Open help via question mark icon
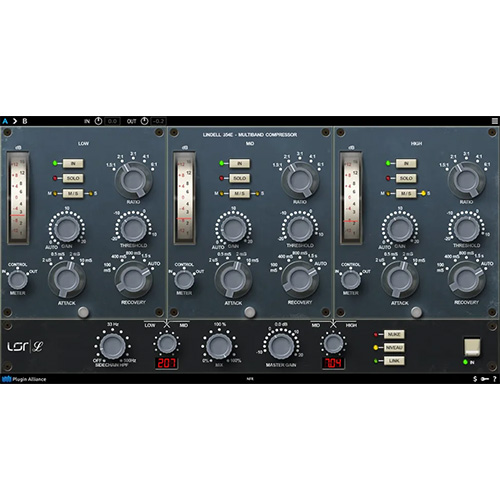500x500 pixels. pos(495,379)
